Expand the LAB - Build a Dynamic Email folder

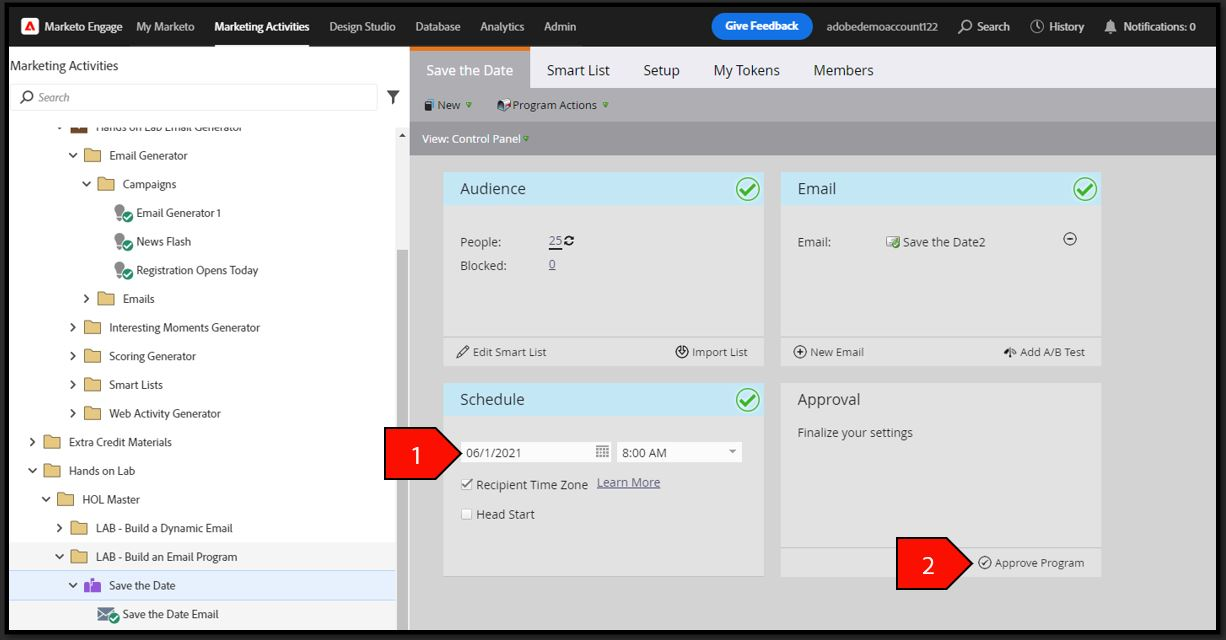click(59, 528)
